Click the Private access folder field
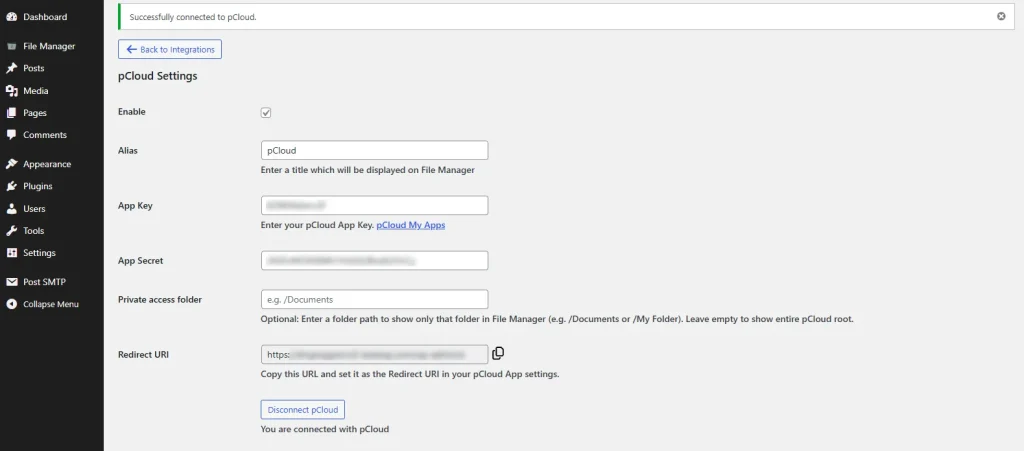This screenshot has width=1024, height=451. tap(374, 300)
